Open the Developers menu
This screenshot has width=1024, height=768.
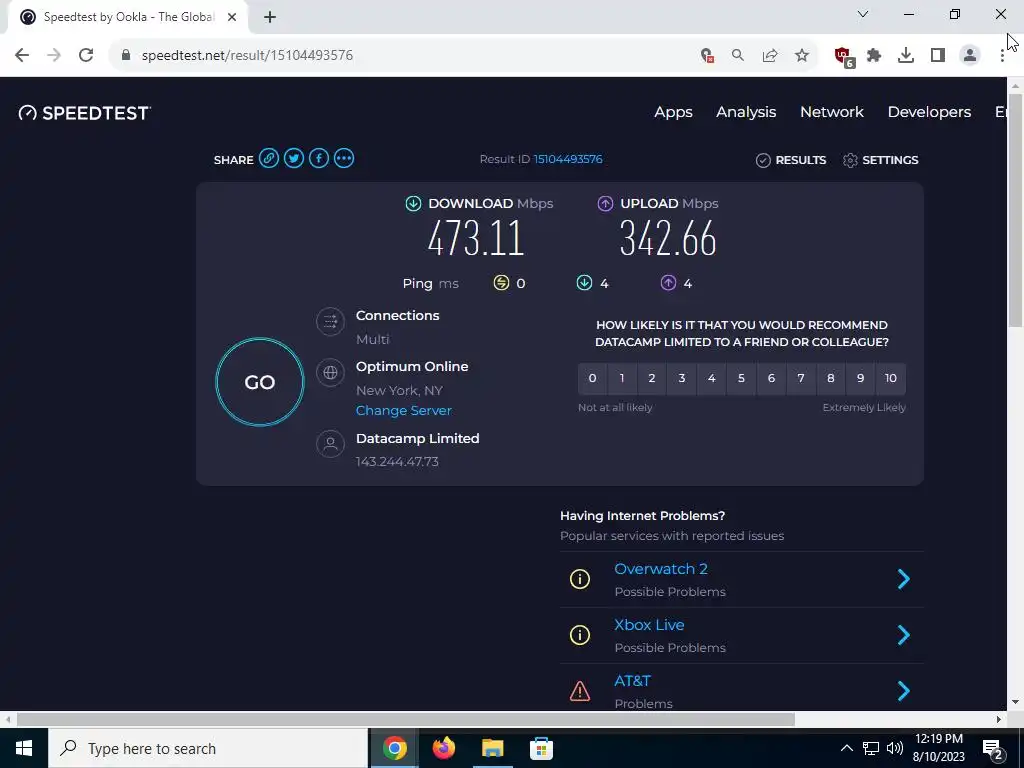(x=929, y=112)
